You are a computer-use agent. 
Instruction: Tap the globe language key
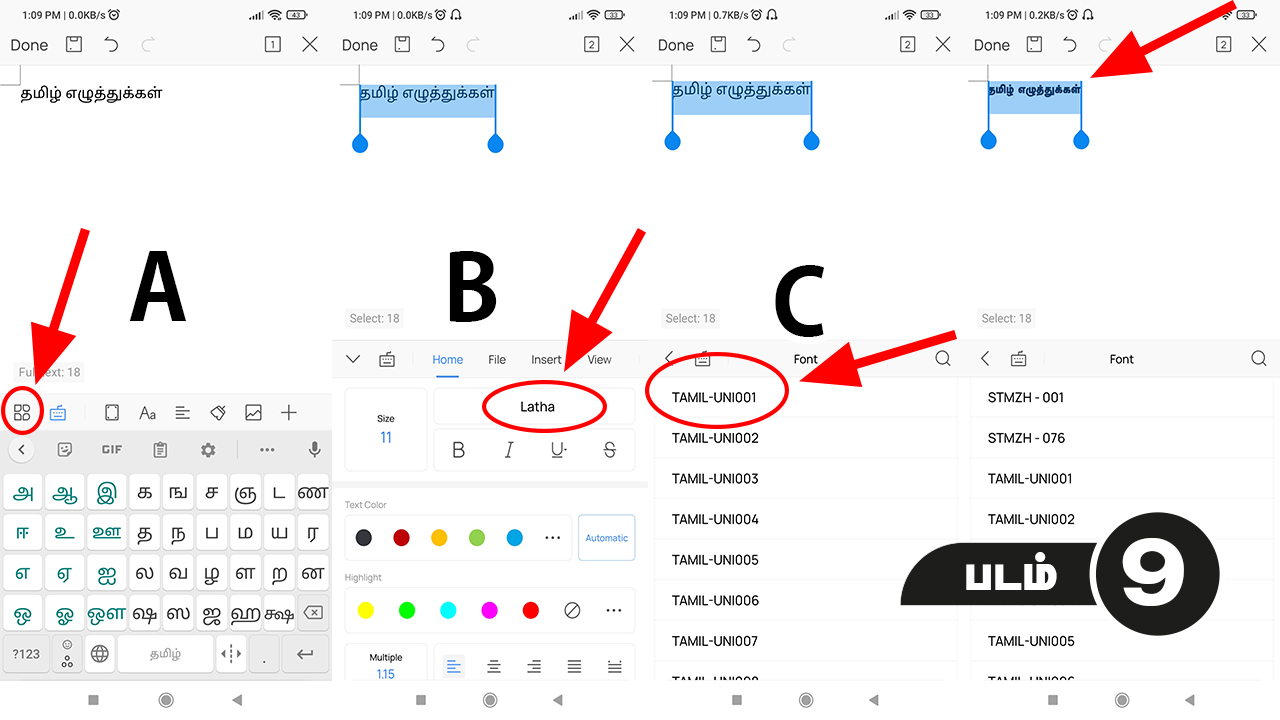point(100,654)
